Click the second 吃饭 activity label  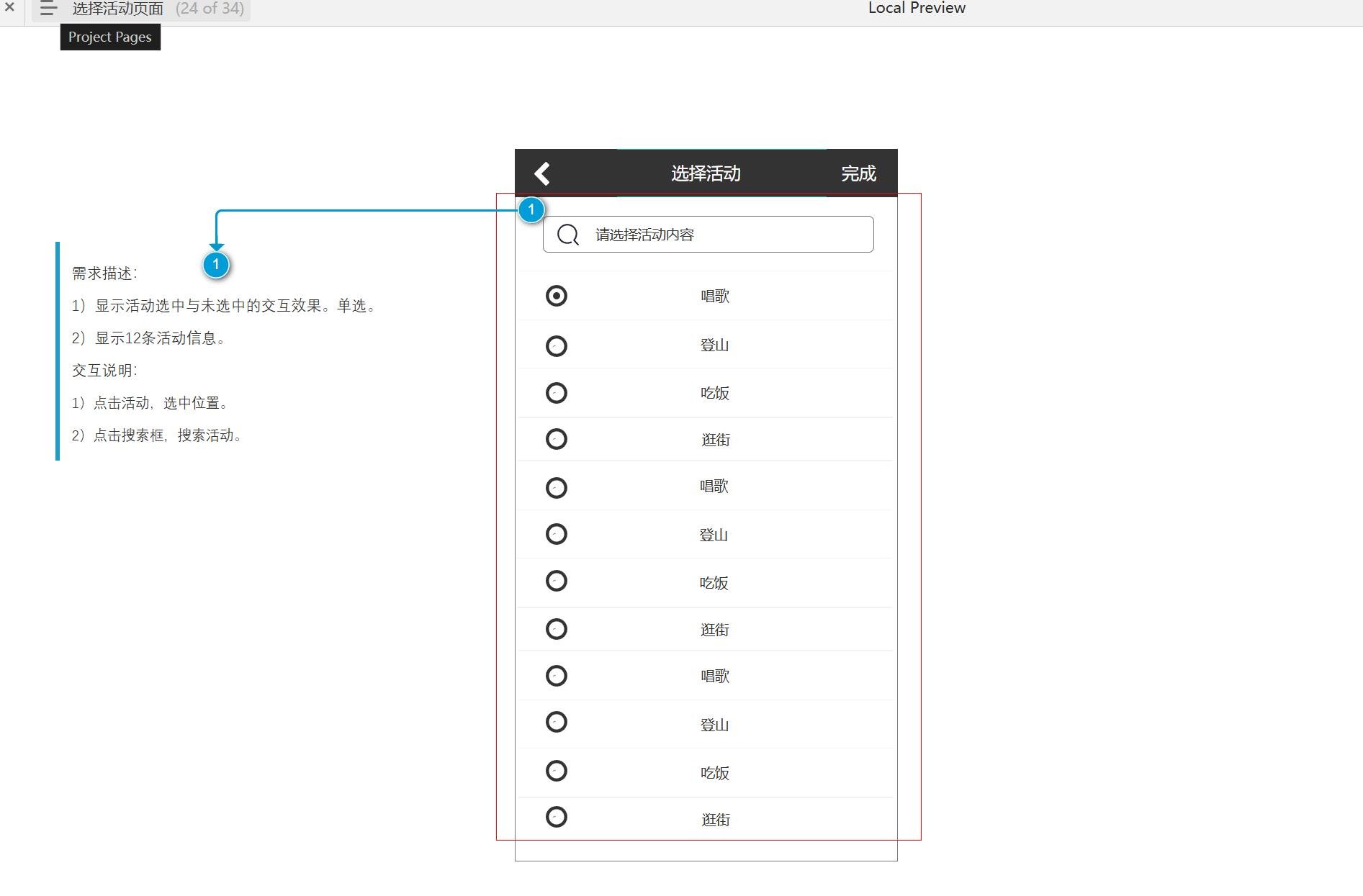tap(714, 583)
